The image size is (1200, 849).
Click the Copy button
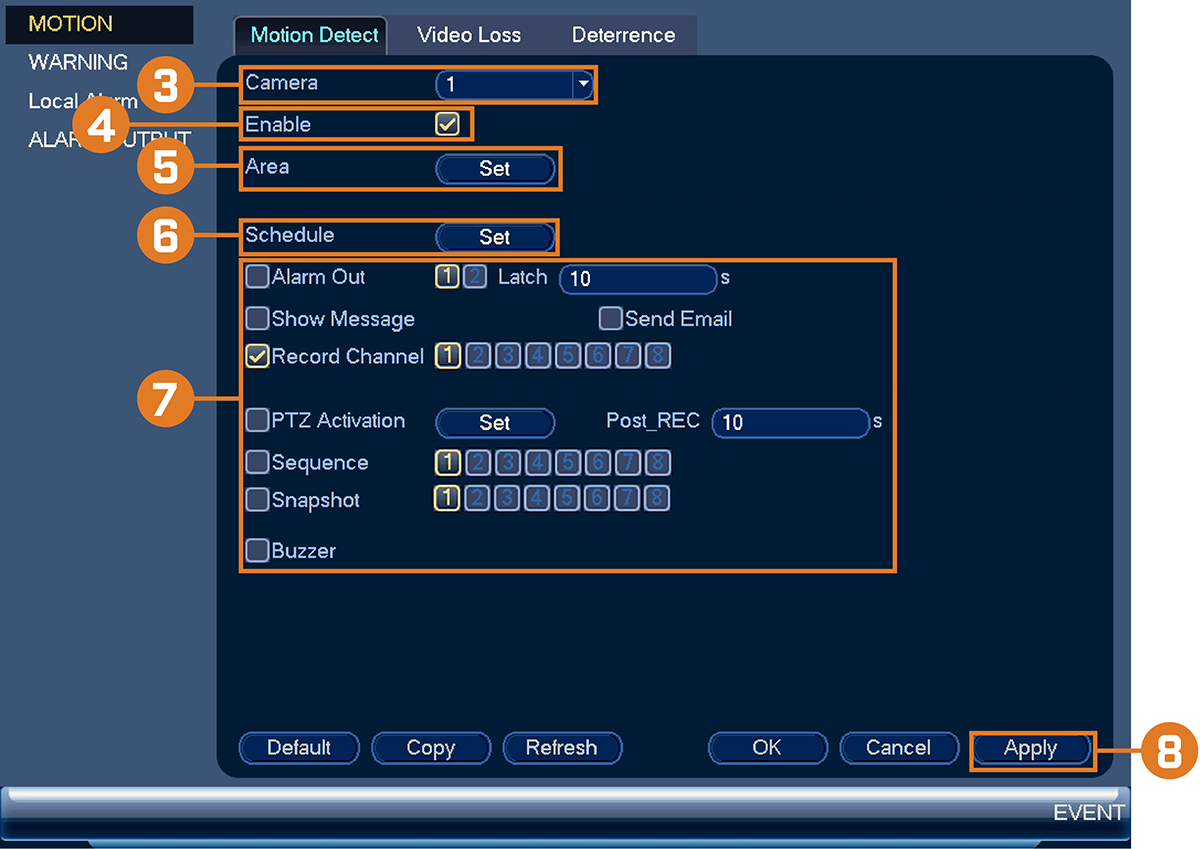[x=431, y=748]
